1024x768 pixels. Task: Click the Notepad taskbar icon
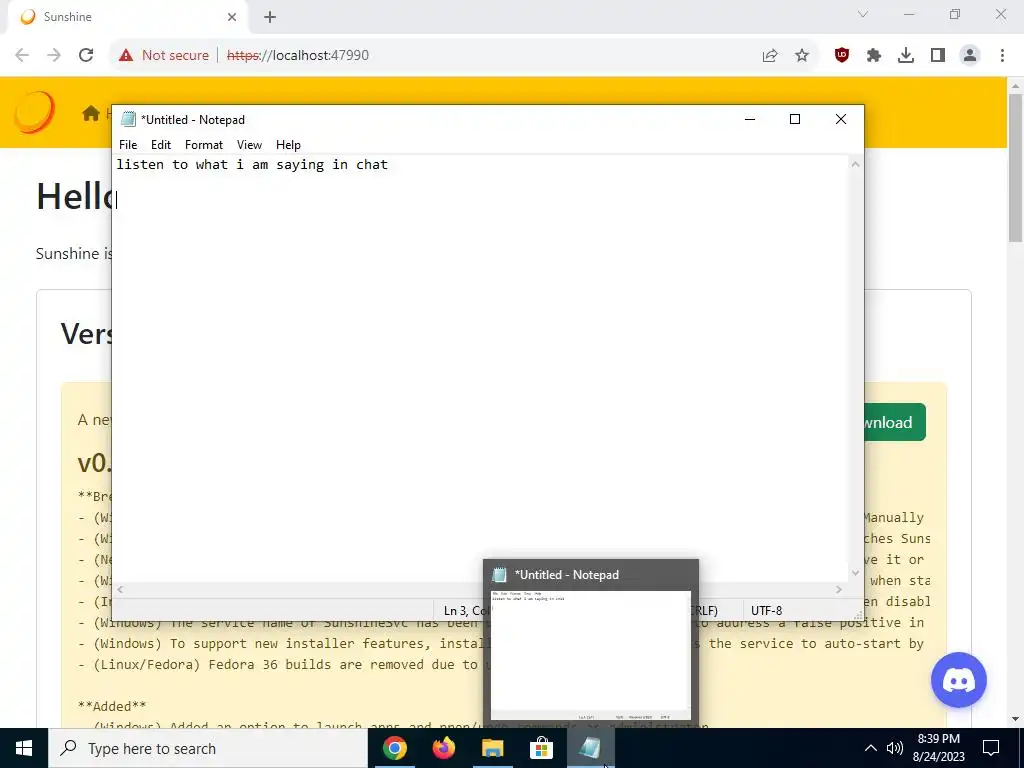(590, 748)
